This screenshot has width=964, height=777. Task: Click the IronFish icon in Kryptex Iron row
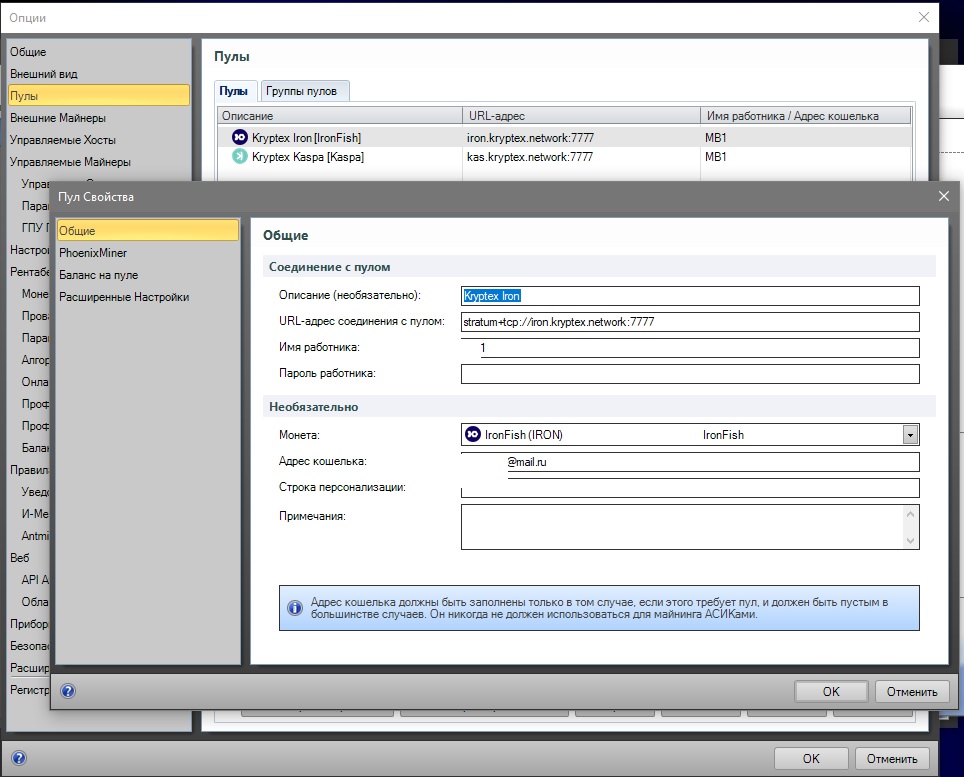pos(239,137)
